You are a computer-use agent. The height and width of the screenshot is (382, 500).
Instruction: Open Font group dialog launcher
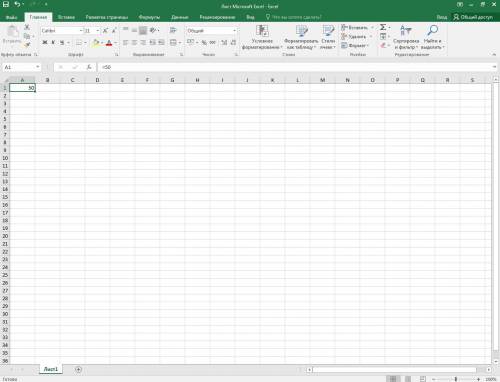[x=117, y=54]
